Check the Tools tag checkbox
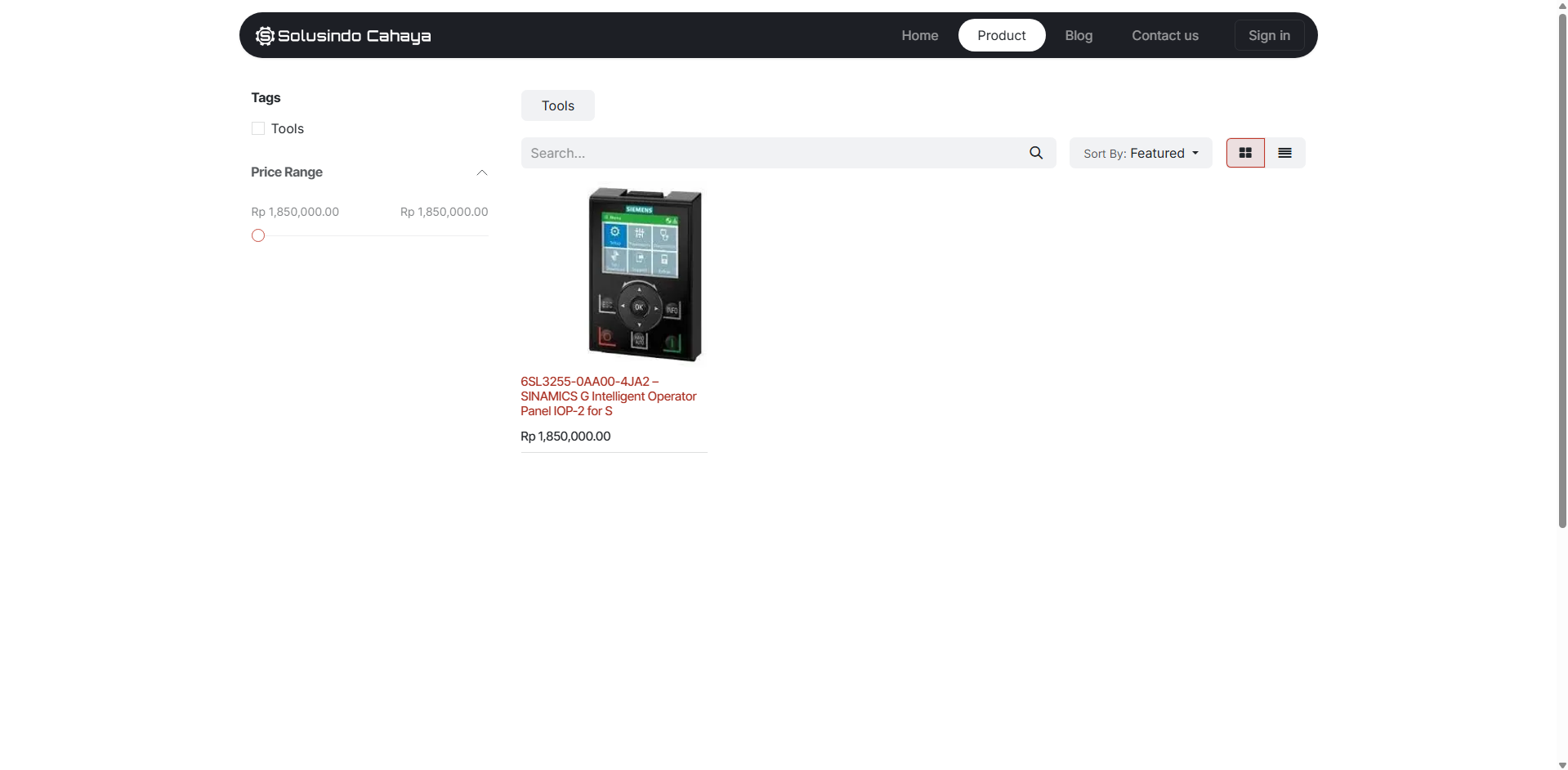Viewport: 1568px width, 770px height. [258, 128]
